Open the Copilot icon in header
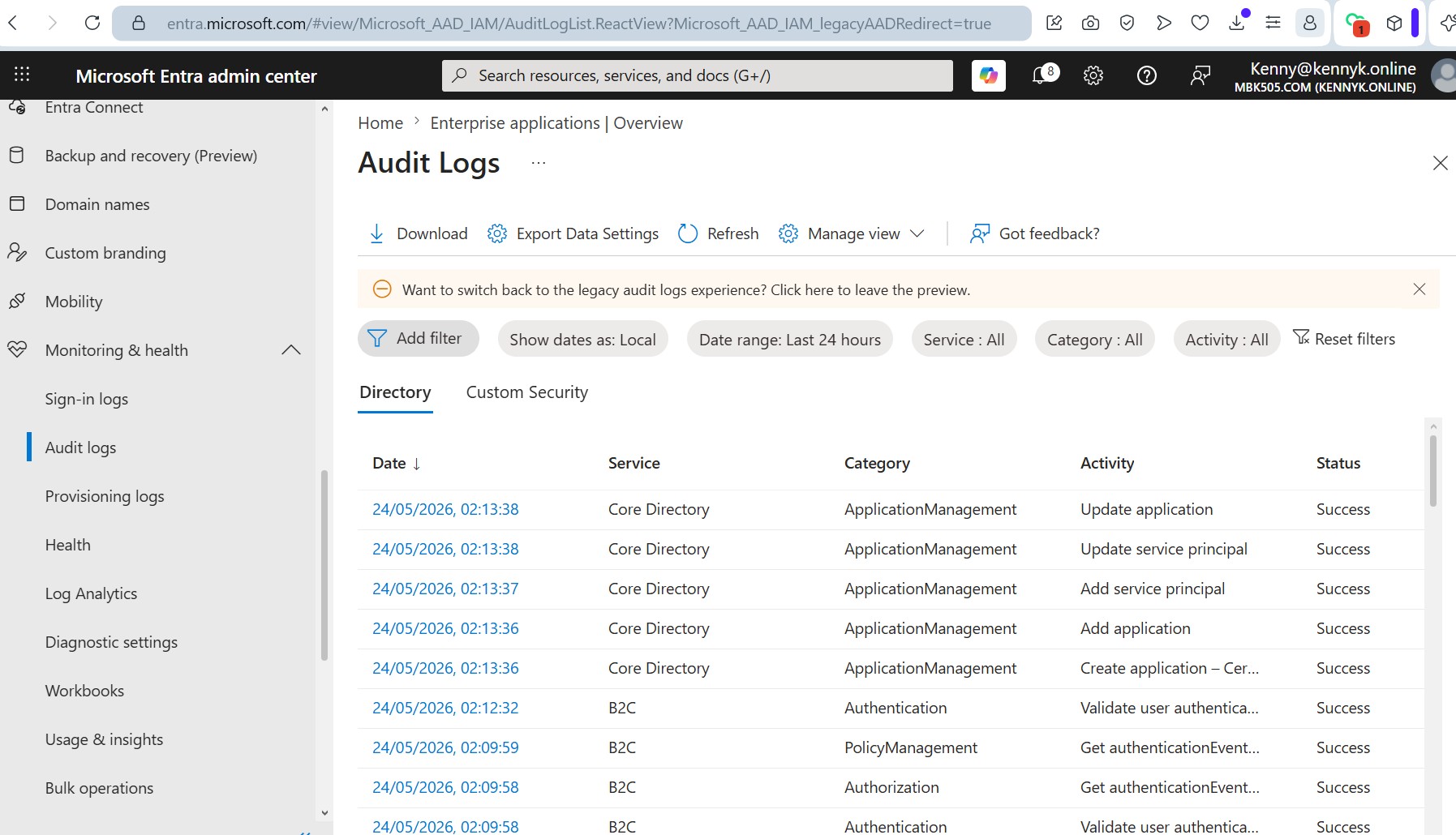Screen dimensions: 1456x835 point(988,75)
